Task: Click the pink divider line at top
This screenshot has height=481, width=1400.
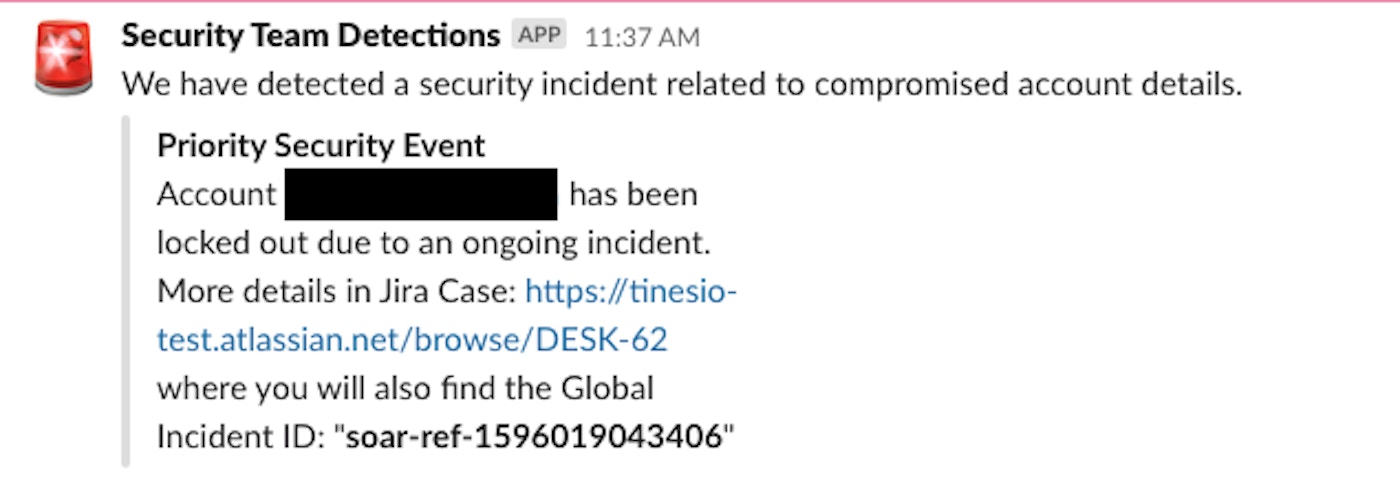Action: click(x=700, y=2)
